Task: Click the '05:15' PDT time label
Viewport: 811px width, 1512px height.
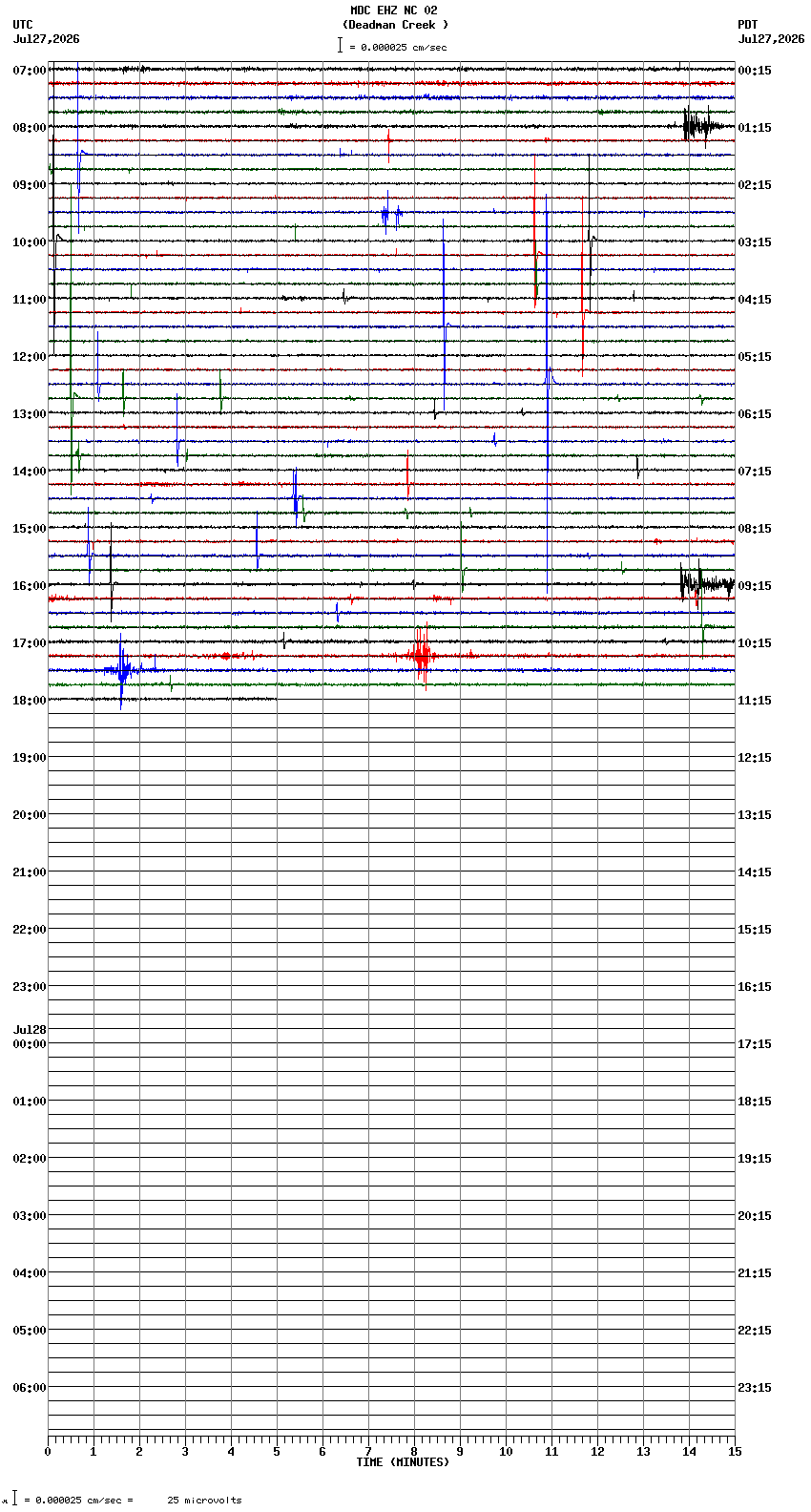Action: 755,357
